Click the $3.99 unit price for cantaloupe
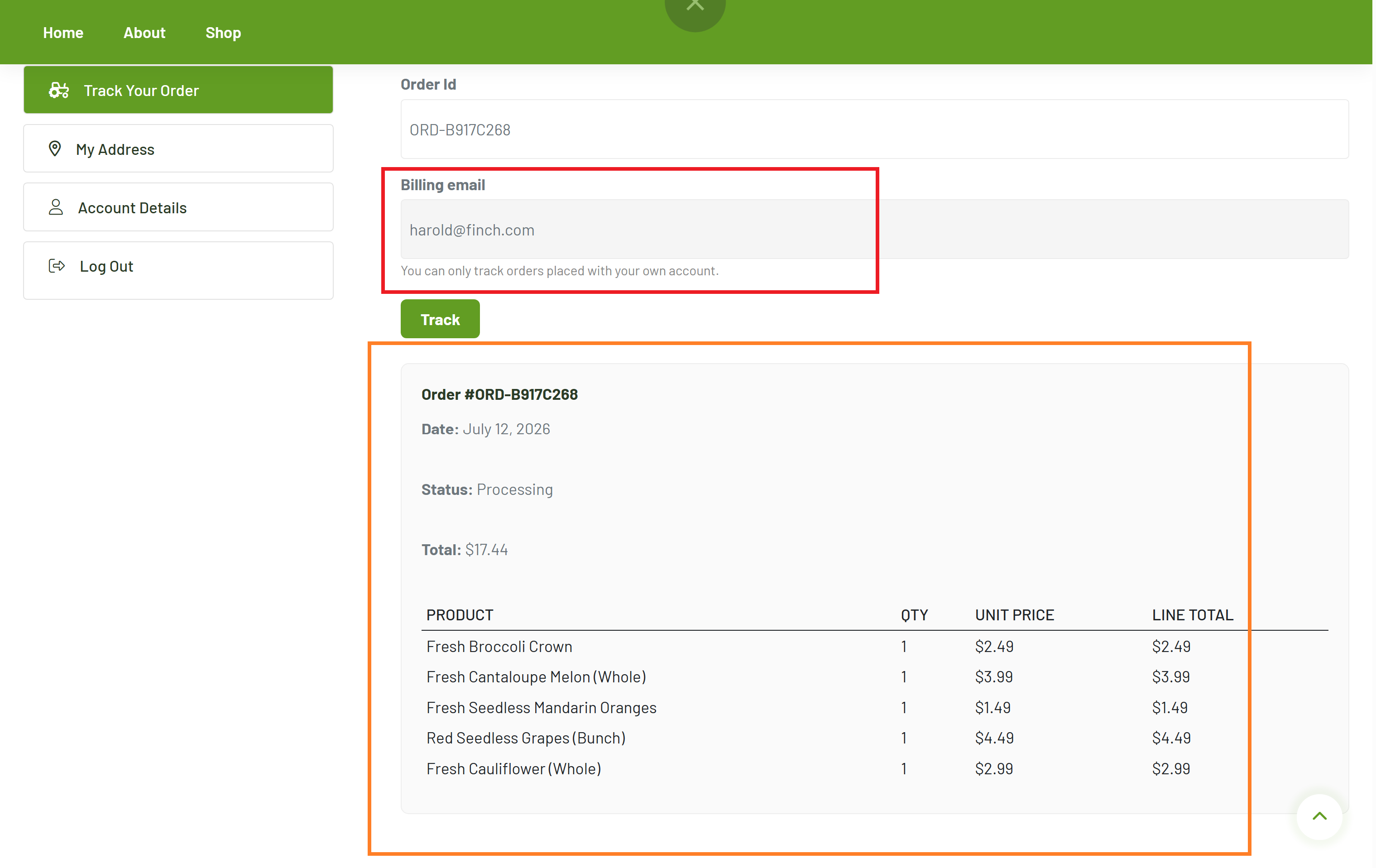This screenshot has width=1376, height=868. tap(994, 676)
